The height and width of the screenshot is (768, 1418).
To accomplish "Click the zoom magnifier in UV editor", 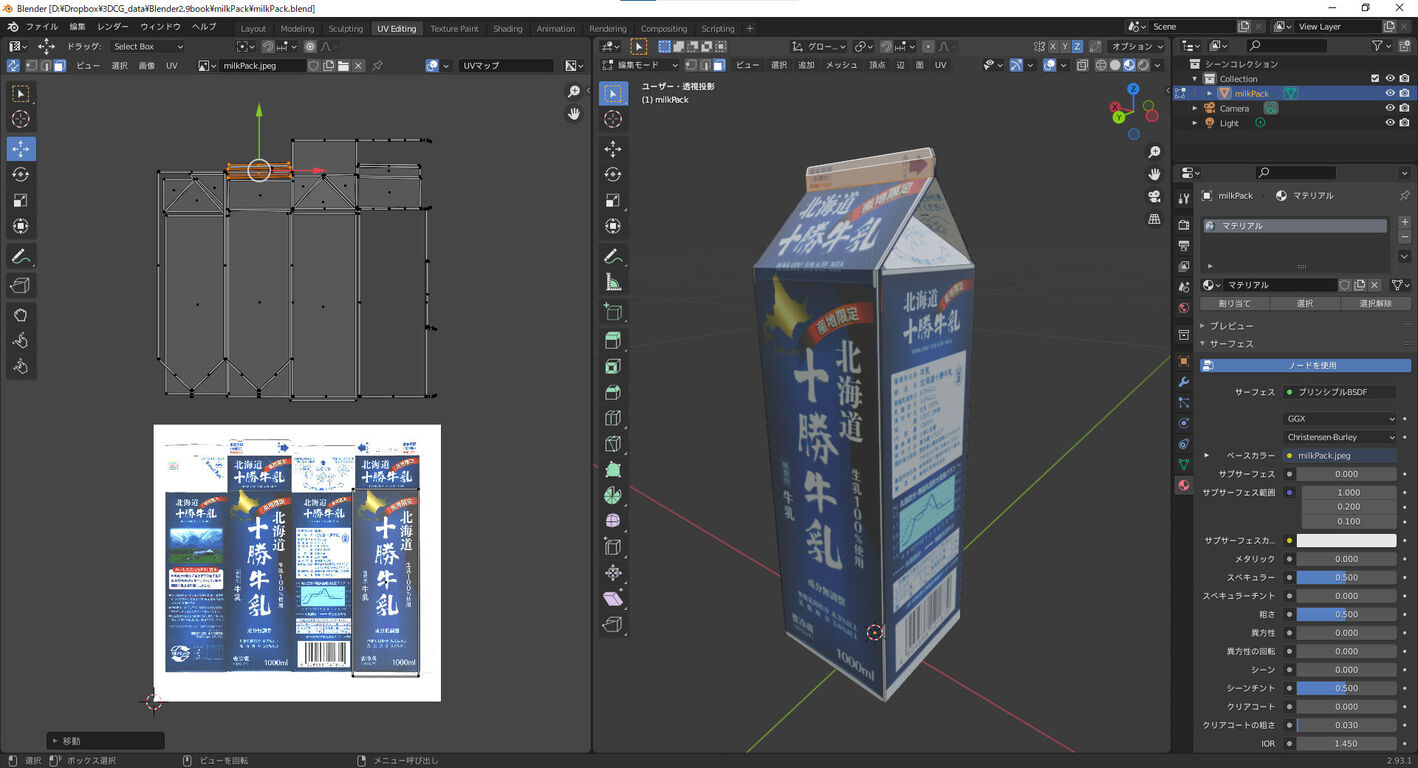I will pos(574,92).
